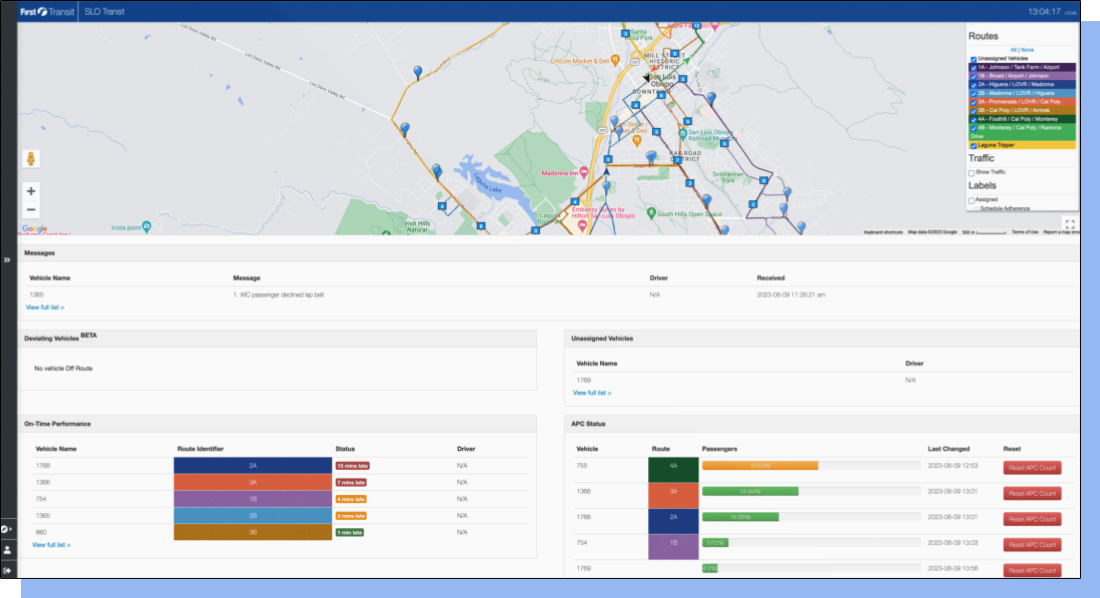The height and width of the screenshot is (598, 1100).
Task: Expand the left sidebar with double chevron
Action: (7, 260)
